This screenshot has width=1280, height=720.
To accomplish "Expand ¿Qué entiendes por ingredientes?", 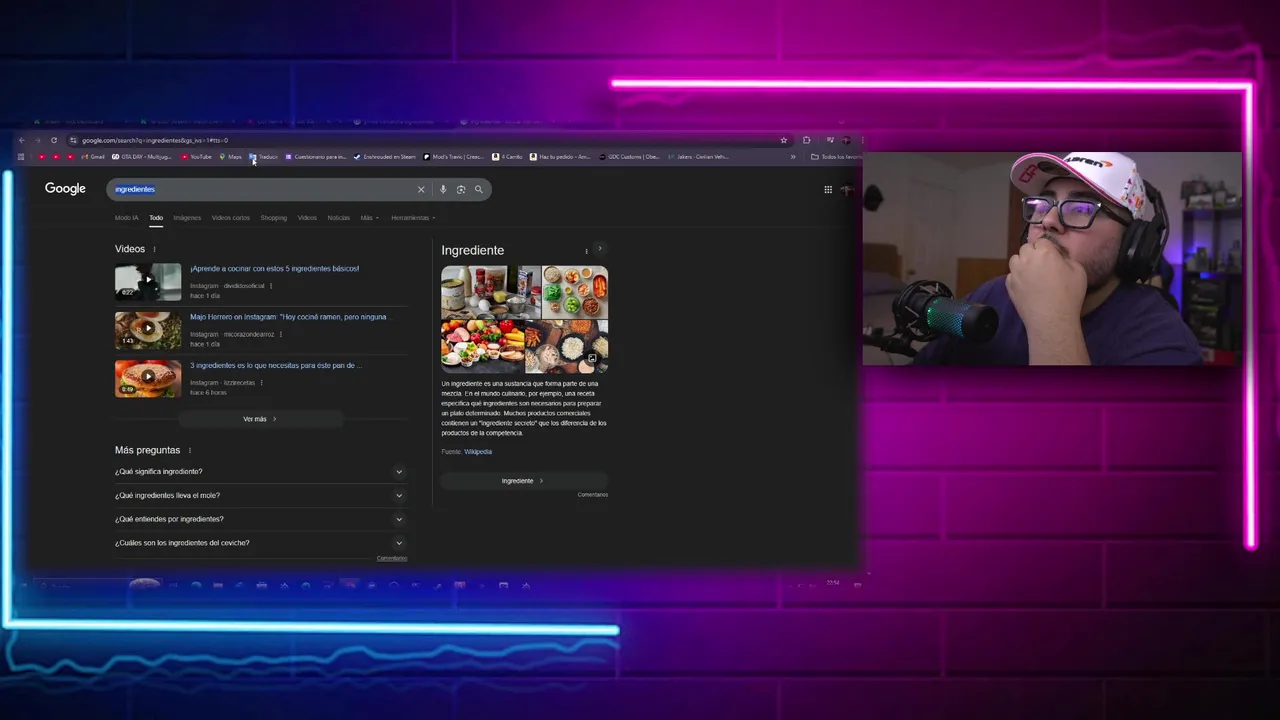I will pyautogui.click(x=260, y=520).
